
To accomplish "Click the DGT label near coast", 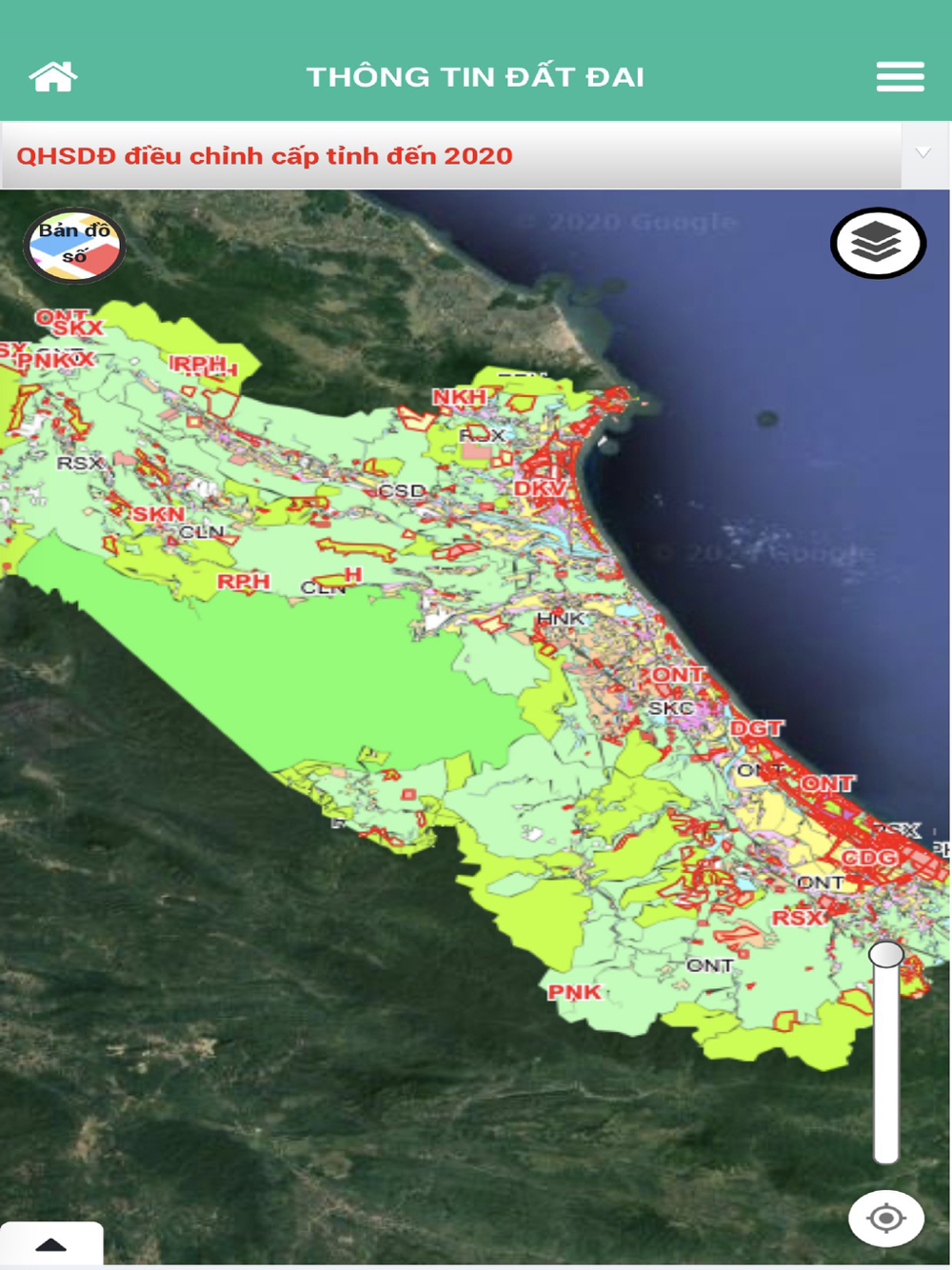I will (756, 728).
